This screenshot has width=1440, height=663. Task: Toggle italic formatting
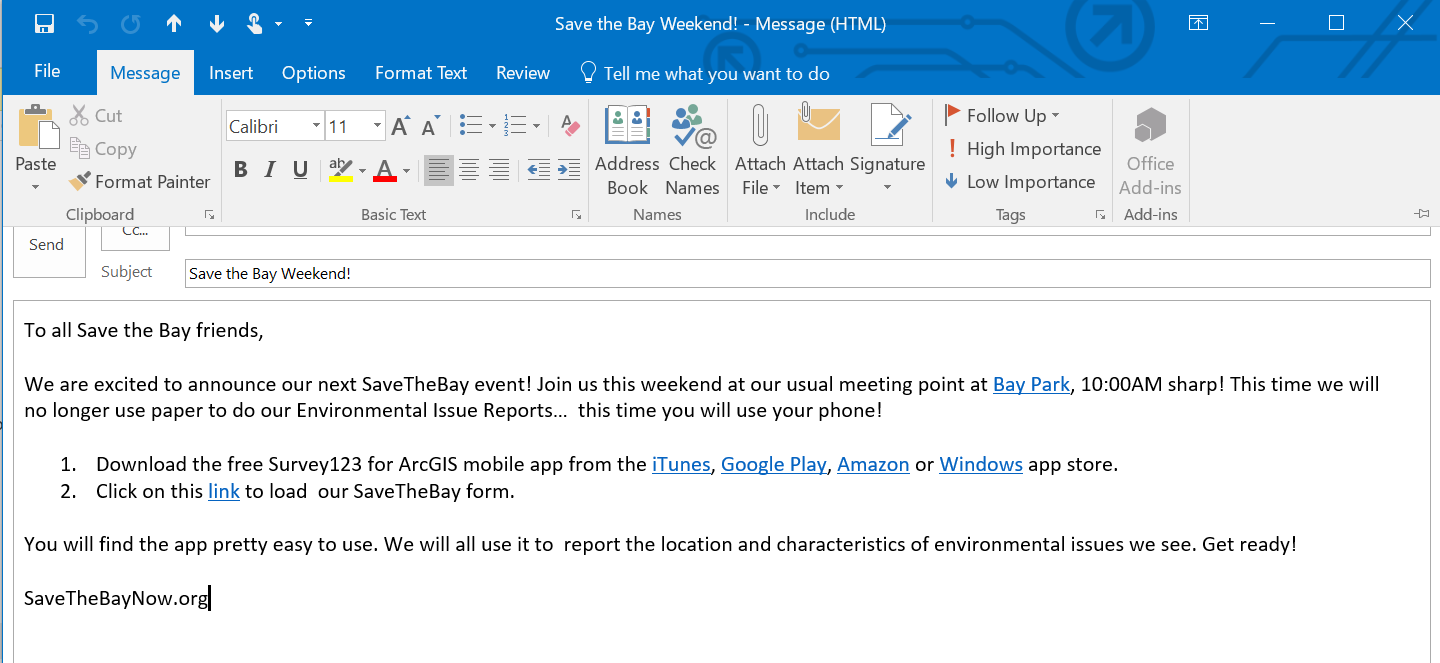point(270,170)
